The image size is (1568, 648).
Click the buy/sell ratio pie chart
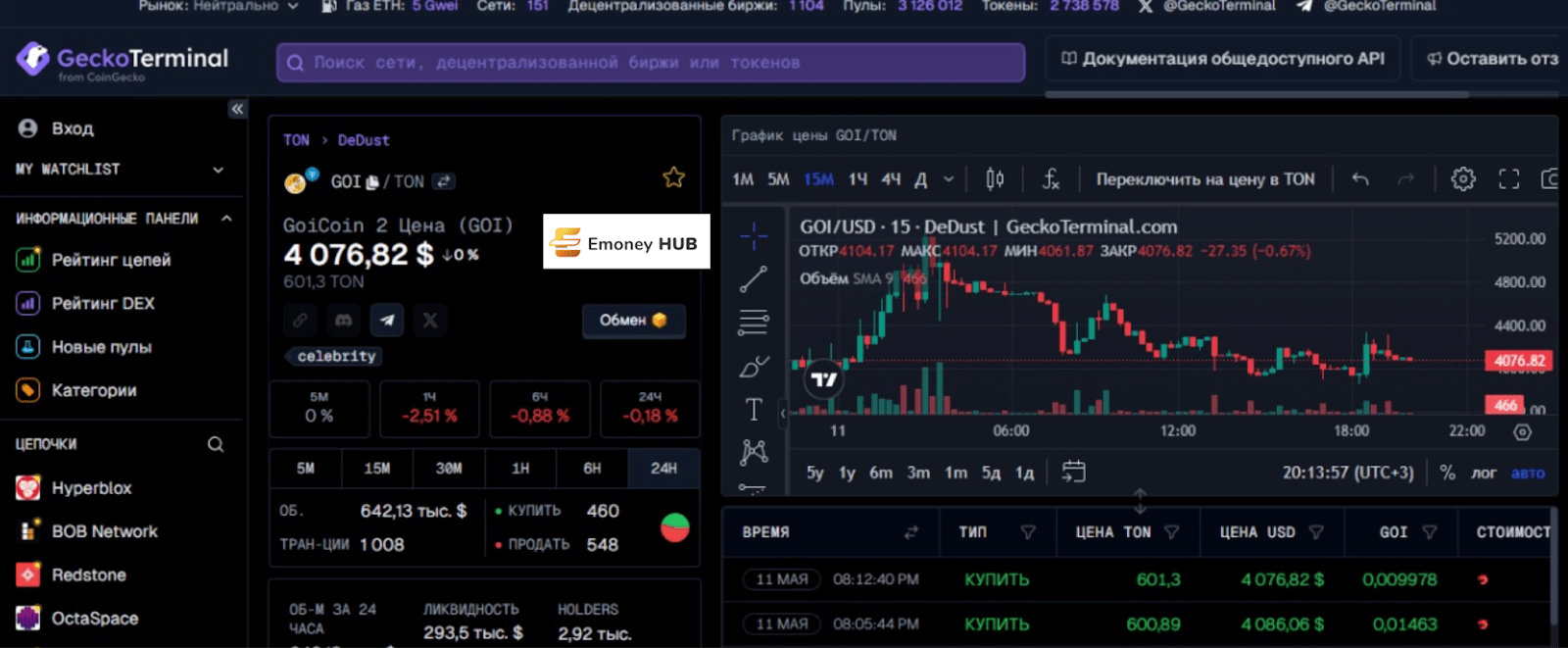point(675,527)
